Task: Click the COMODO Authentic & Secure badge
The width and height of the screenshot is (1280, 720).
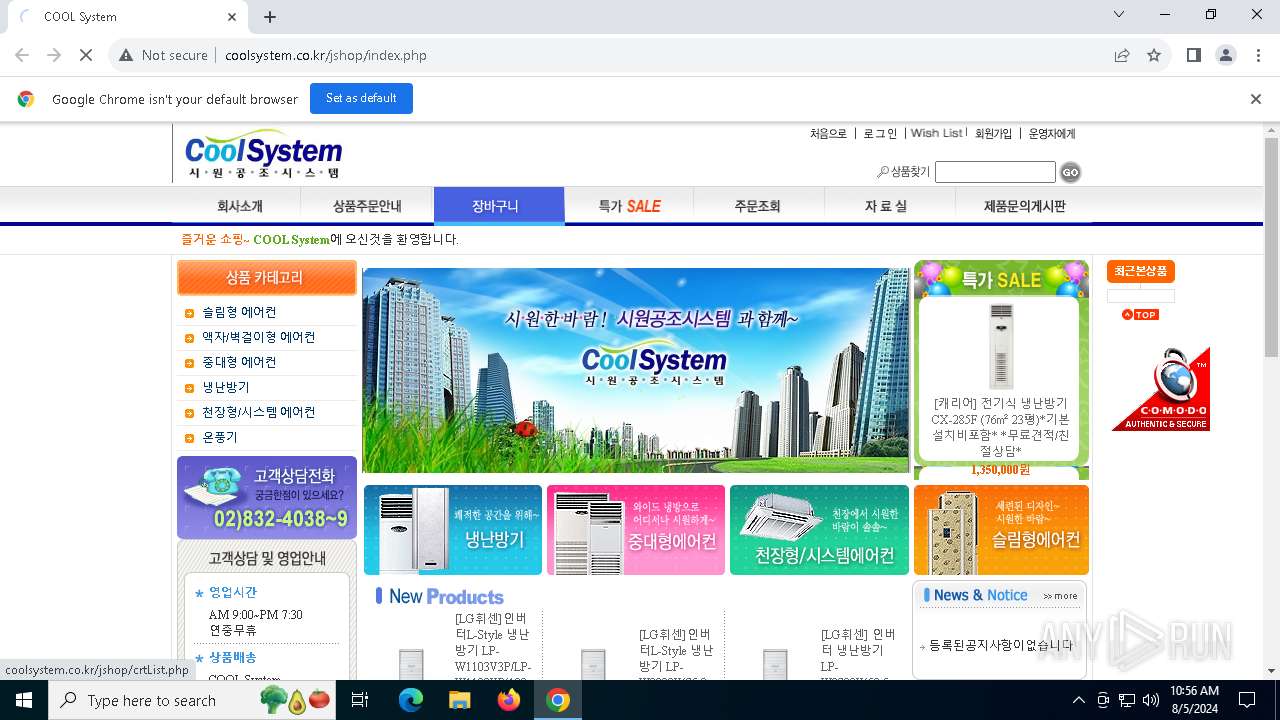Action: click(x=1161, y=389)
